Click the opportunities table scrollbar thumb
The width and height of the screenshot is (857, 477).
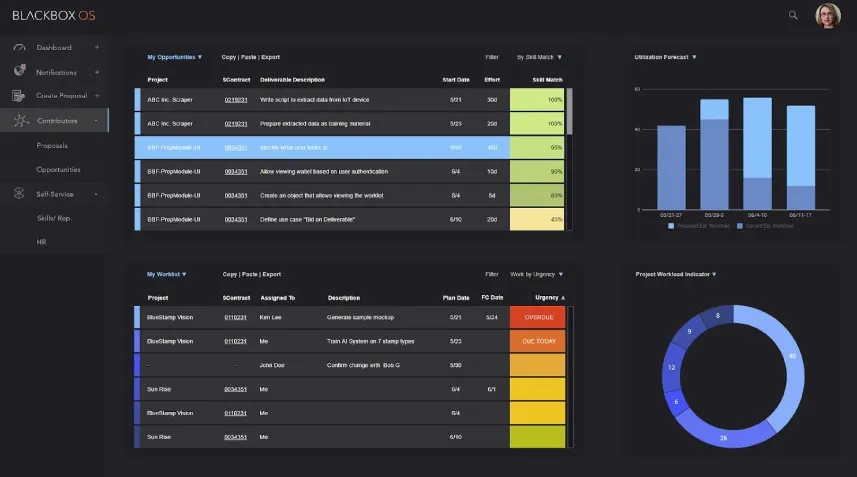point(570,111)
